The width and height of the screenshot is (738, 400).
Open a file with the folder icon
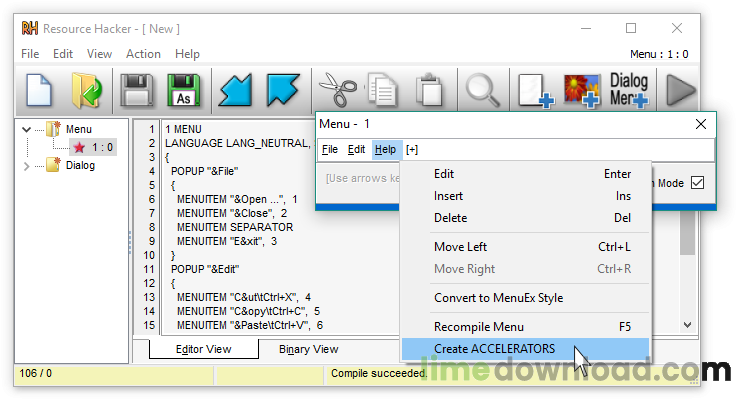87,90
